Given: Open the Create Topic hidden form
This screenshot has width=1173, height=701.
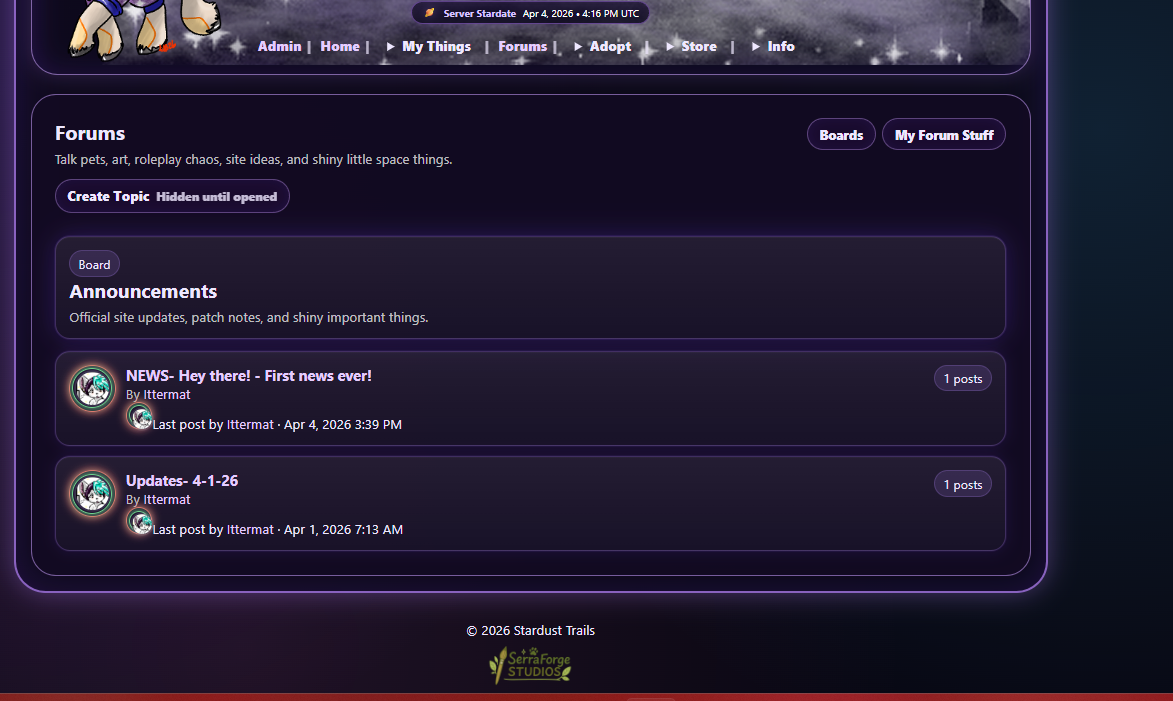Looking at the screenshot, I should pos(172,196).
